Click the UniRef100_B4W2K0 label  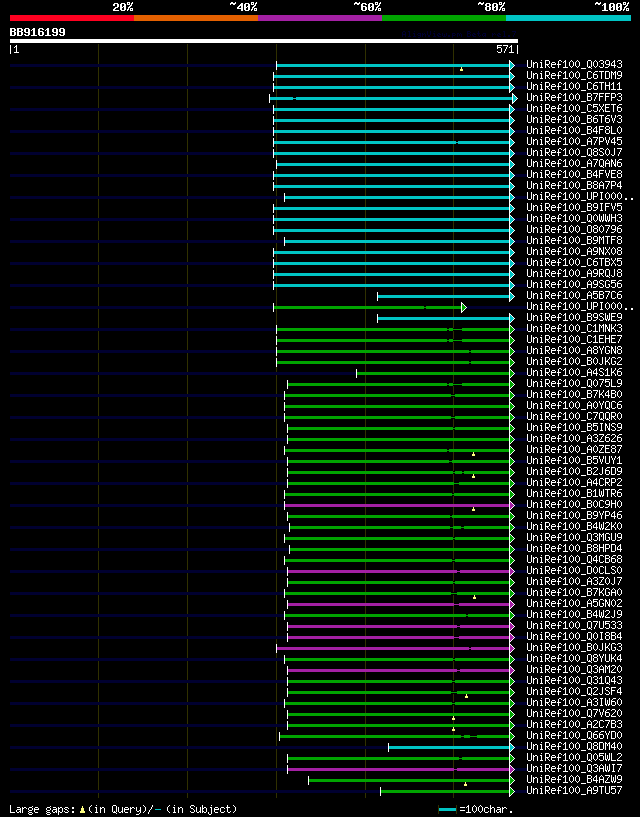pos(574,526)
